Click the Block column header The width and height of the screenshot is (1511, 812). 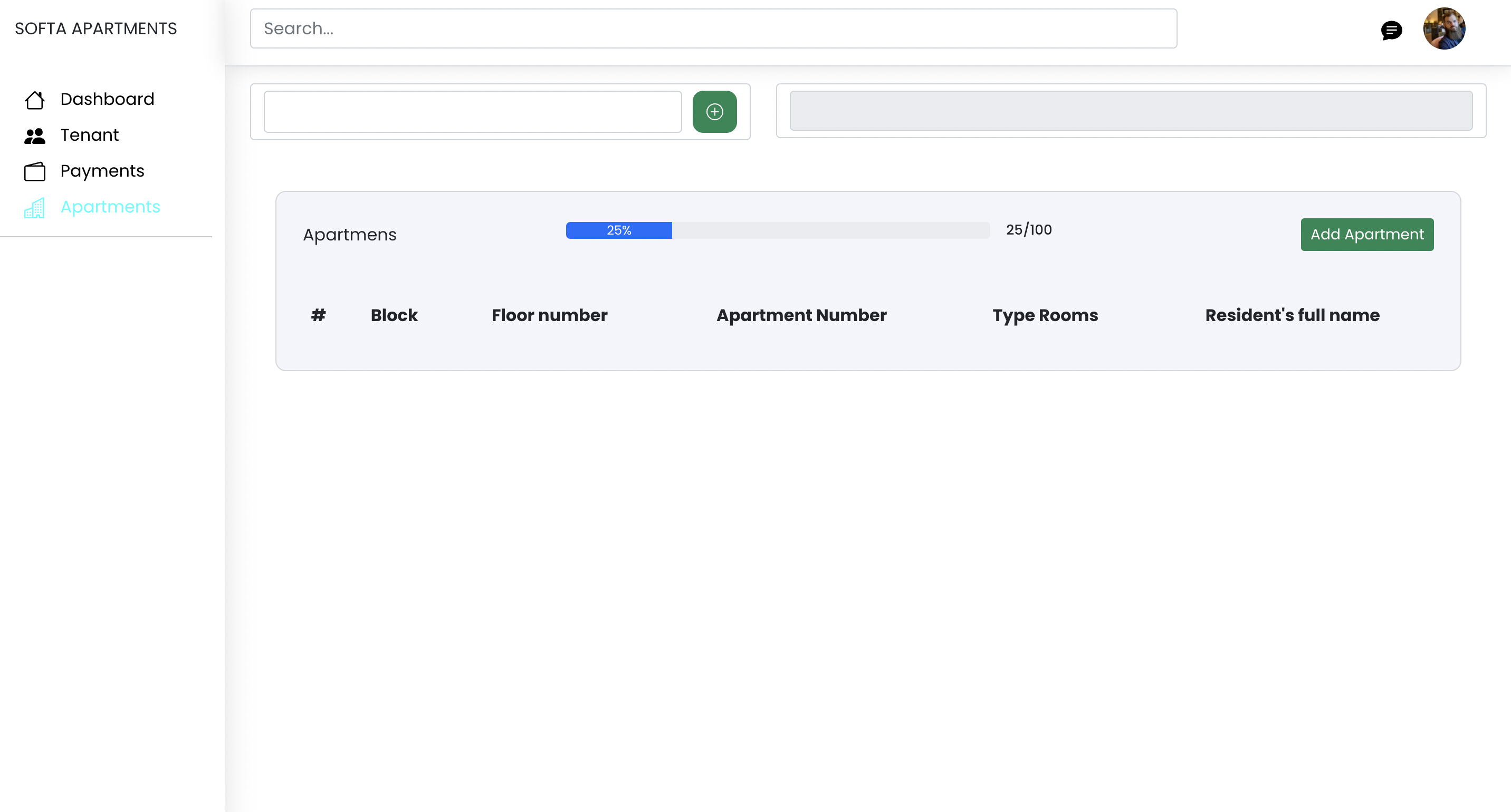(394, 315)
